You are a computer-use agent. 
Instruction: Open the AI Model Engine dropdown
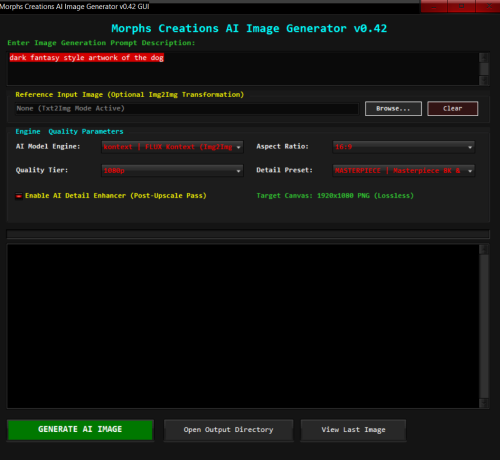tap(172, 147)
